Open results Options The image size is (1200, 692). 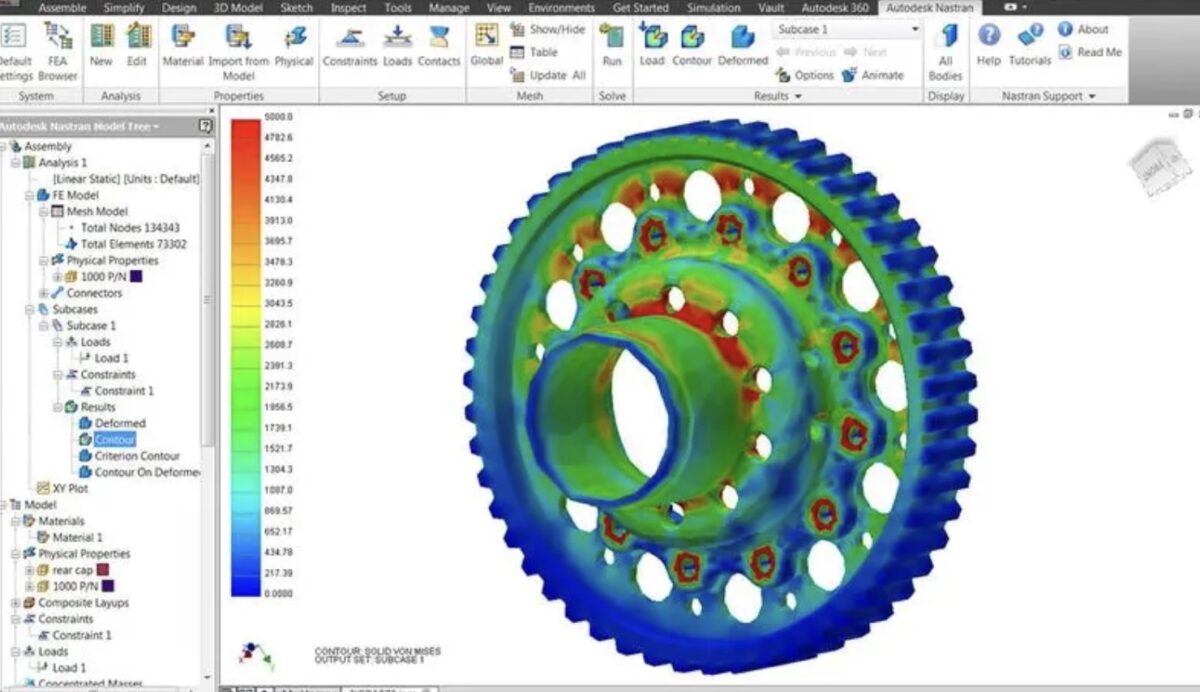coord(806,75)
